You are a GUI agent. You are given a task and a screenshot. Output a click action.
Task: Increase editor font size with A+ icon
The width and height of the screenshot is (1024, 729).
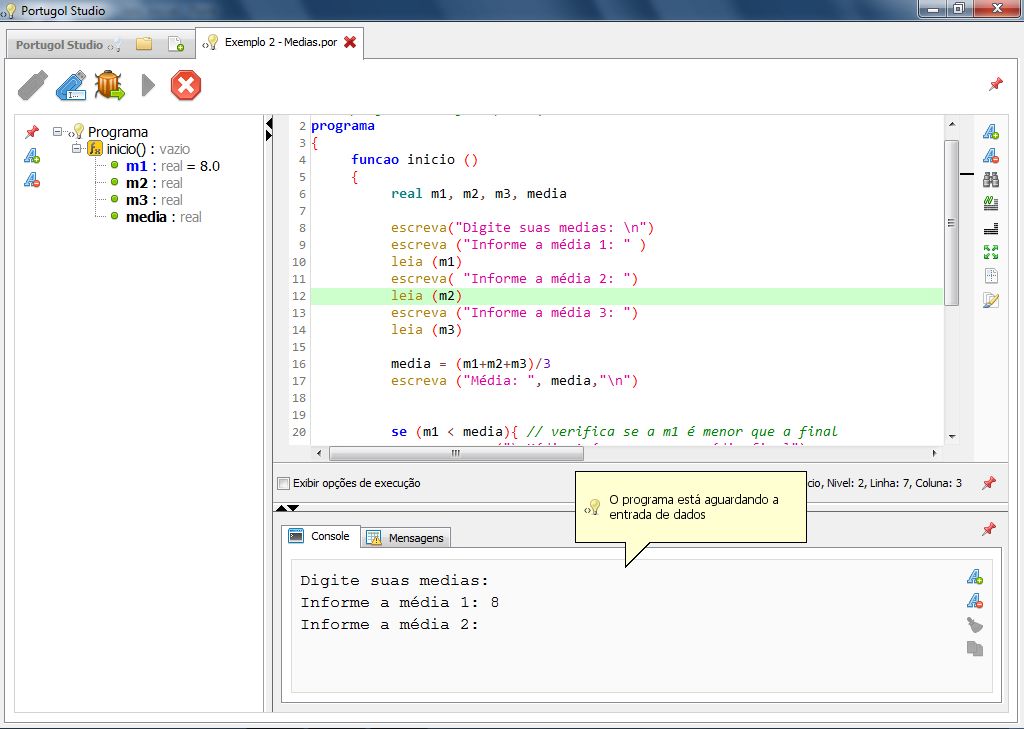click(x=991, y=132)
